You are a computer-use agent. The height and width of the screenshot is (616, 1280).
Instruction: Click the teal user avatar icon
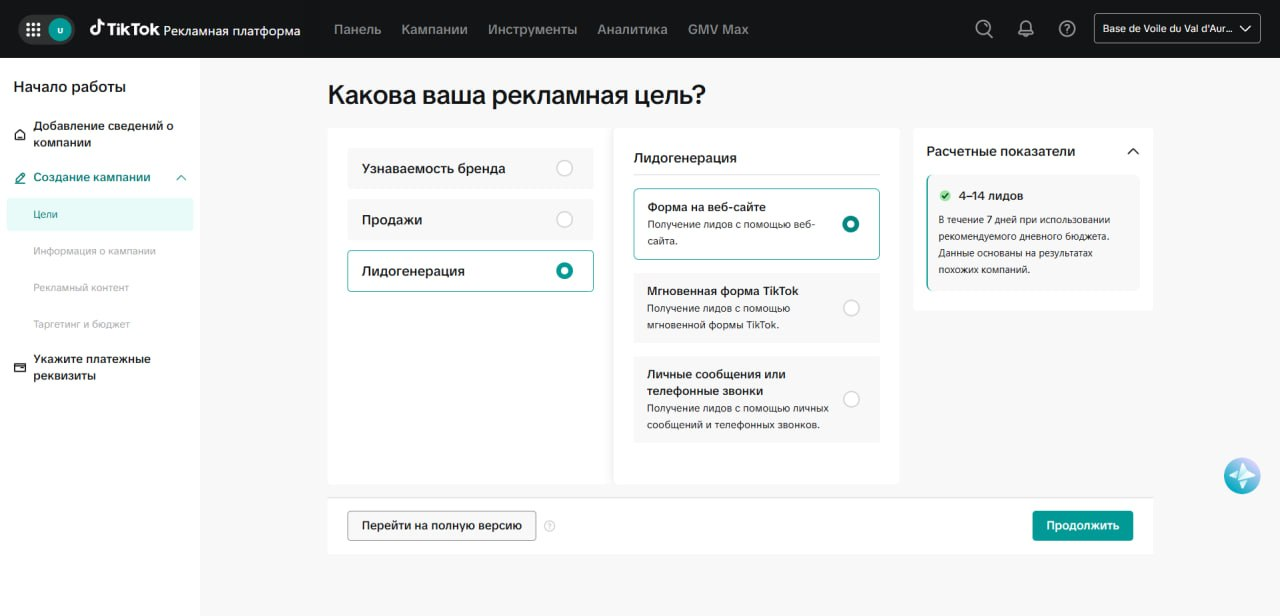[60, 30]
